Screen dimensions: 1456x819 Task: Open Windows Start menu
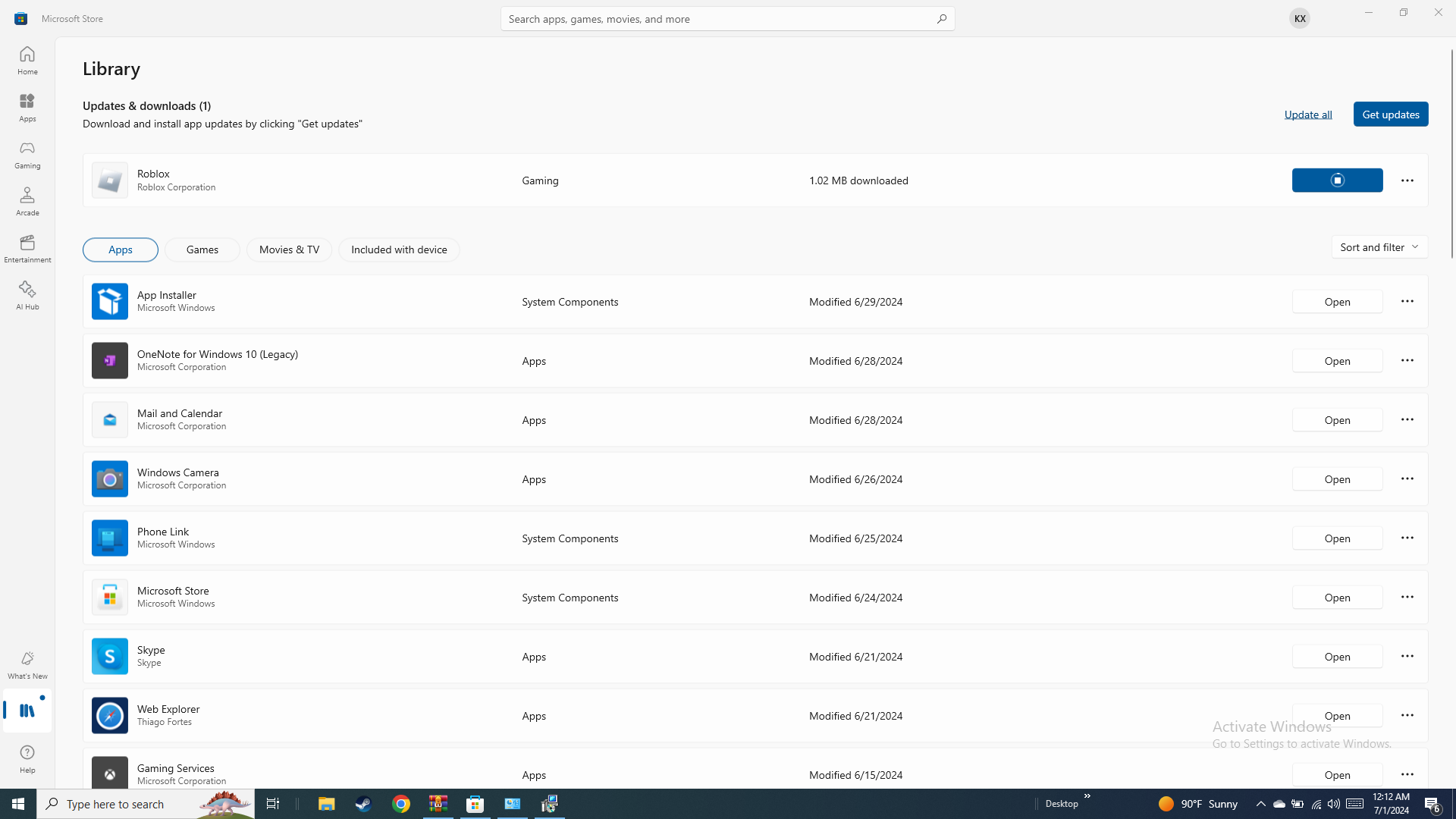(x=18, y=804)
